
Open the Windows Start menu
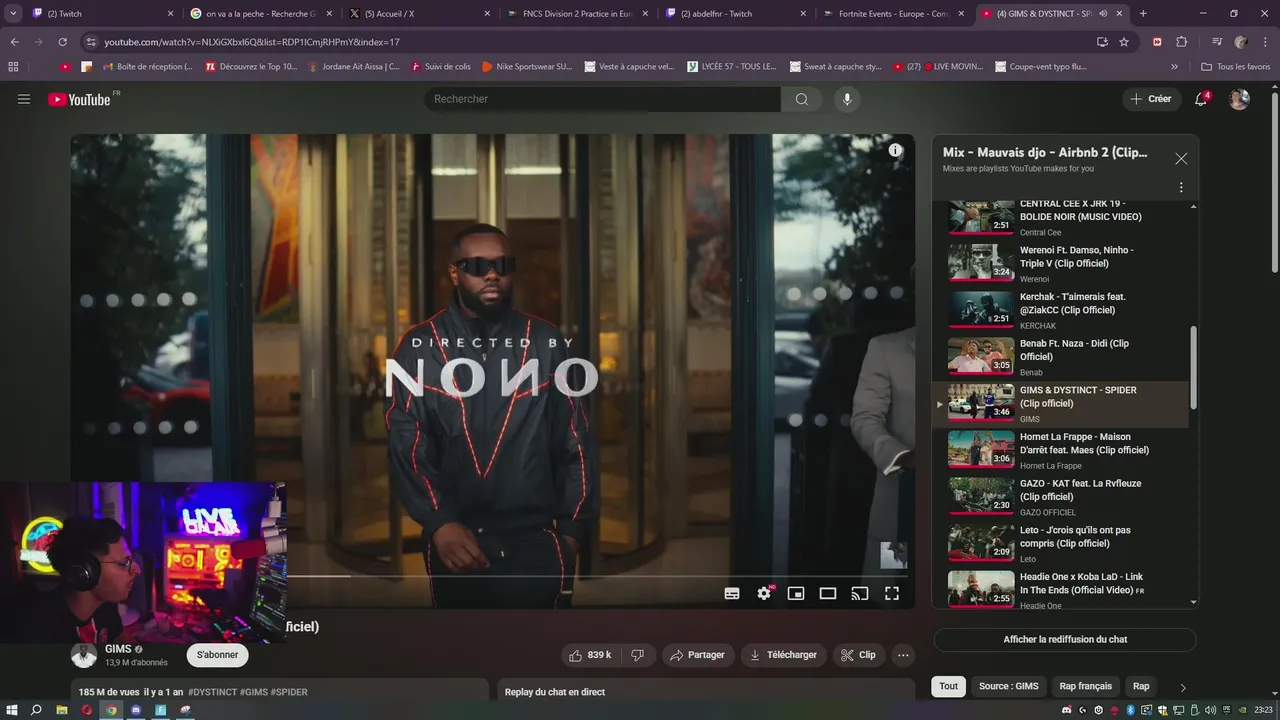pos(11,710)
